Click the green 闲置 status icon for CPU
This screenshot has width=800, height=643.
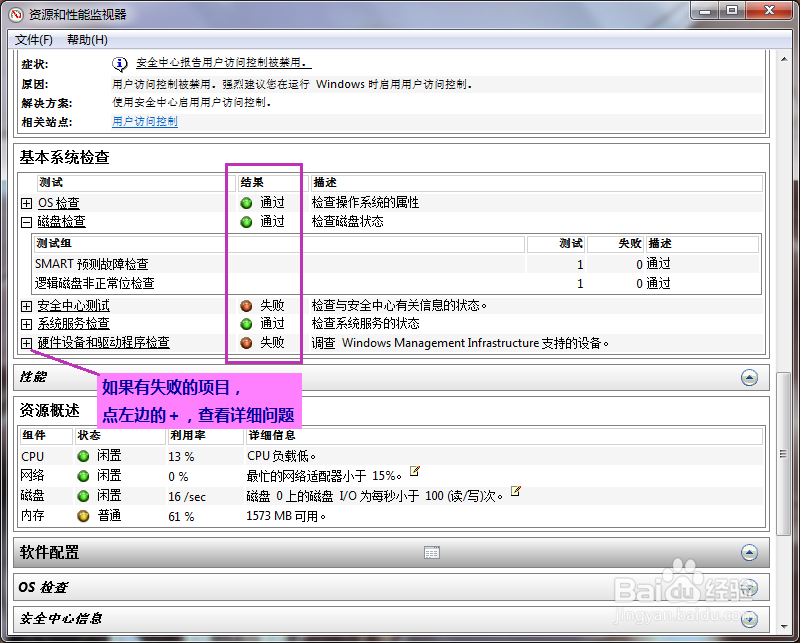tap(81, 458)
